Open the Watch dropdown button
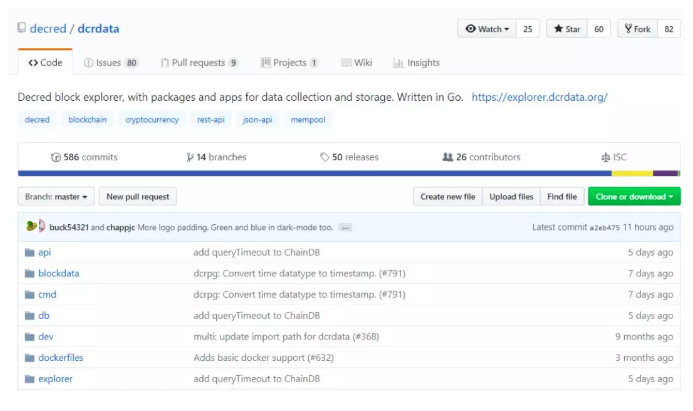Screen dimensions: 693x411 tap(487, 29)
